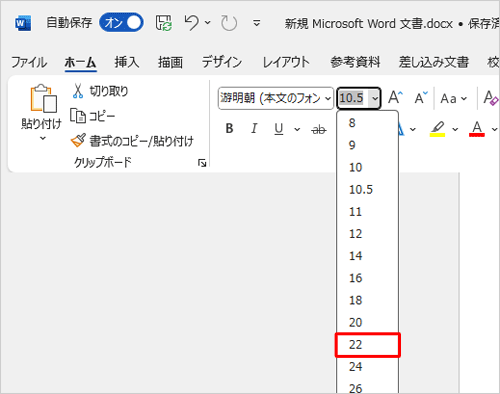Switch to the 挿入 tab
The height and width of the screenshot is (394, 500).
[x=127, y=62]
